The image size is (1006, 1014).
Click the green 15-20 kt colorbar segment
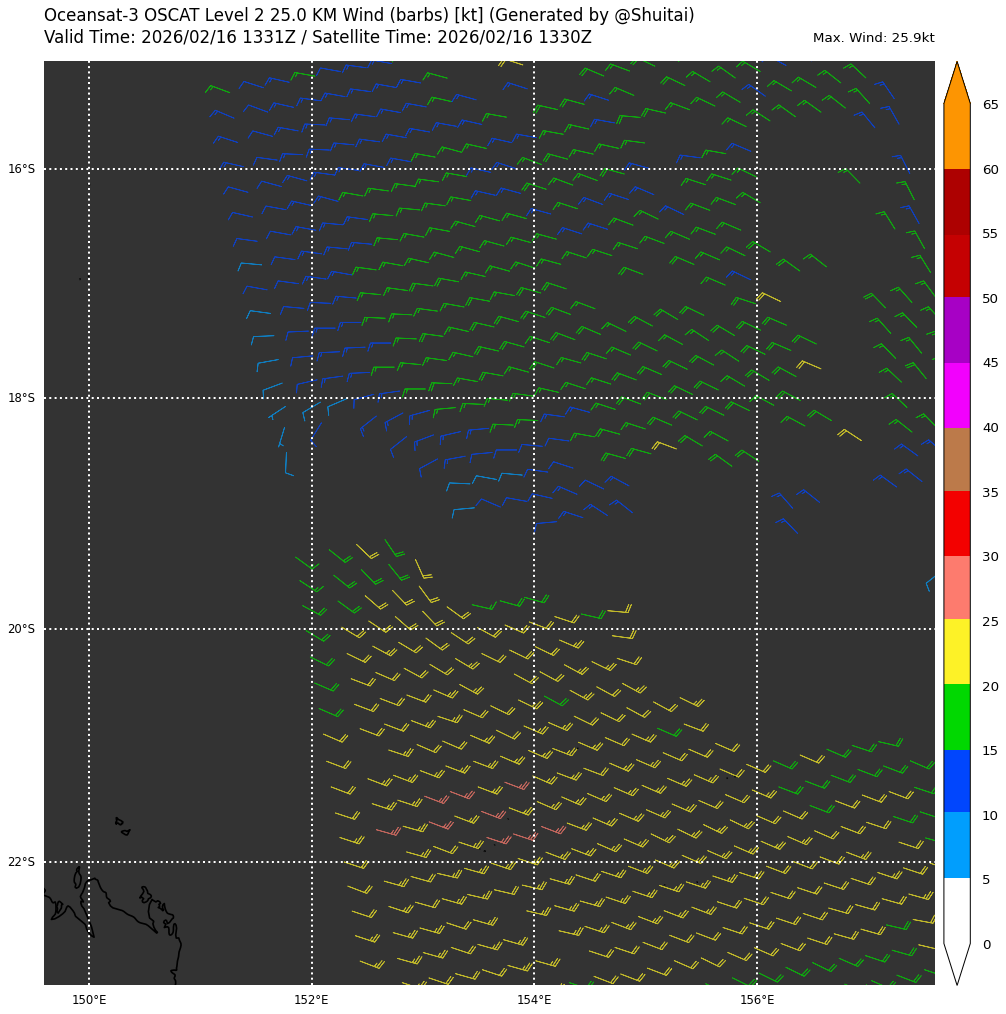click(956, 716)
